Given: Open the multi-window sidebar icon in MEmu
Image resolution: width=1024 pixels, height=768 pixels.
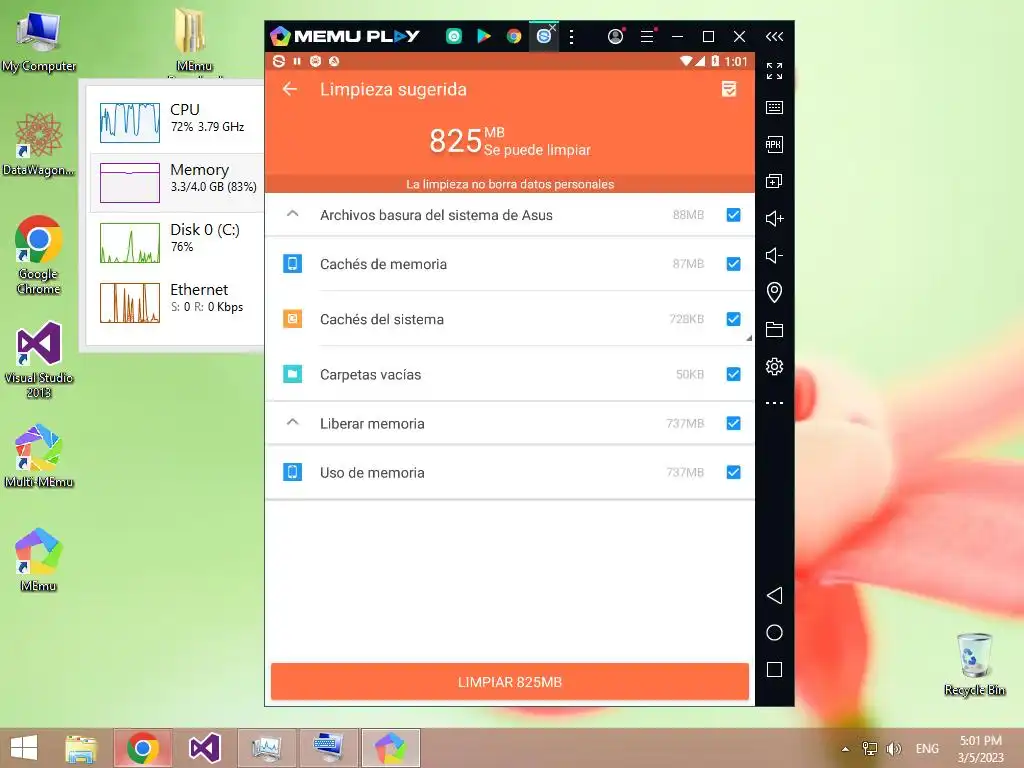Looking at the screenshot, I should click(775, 181).
